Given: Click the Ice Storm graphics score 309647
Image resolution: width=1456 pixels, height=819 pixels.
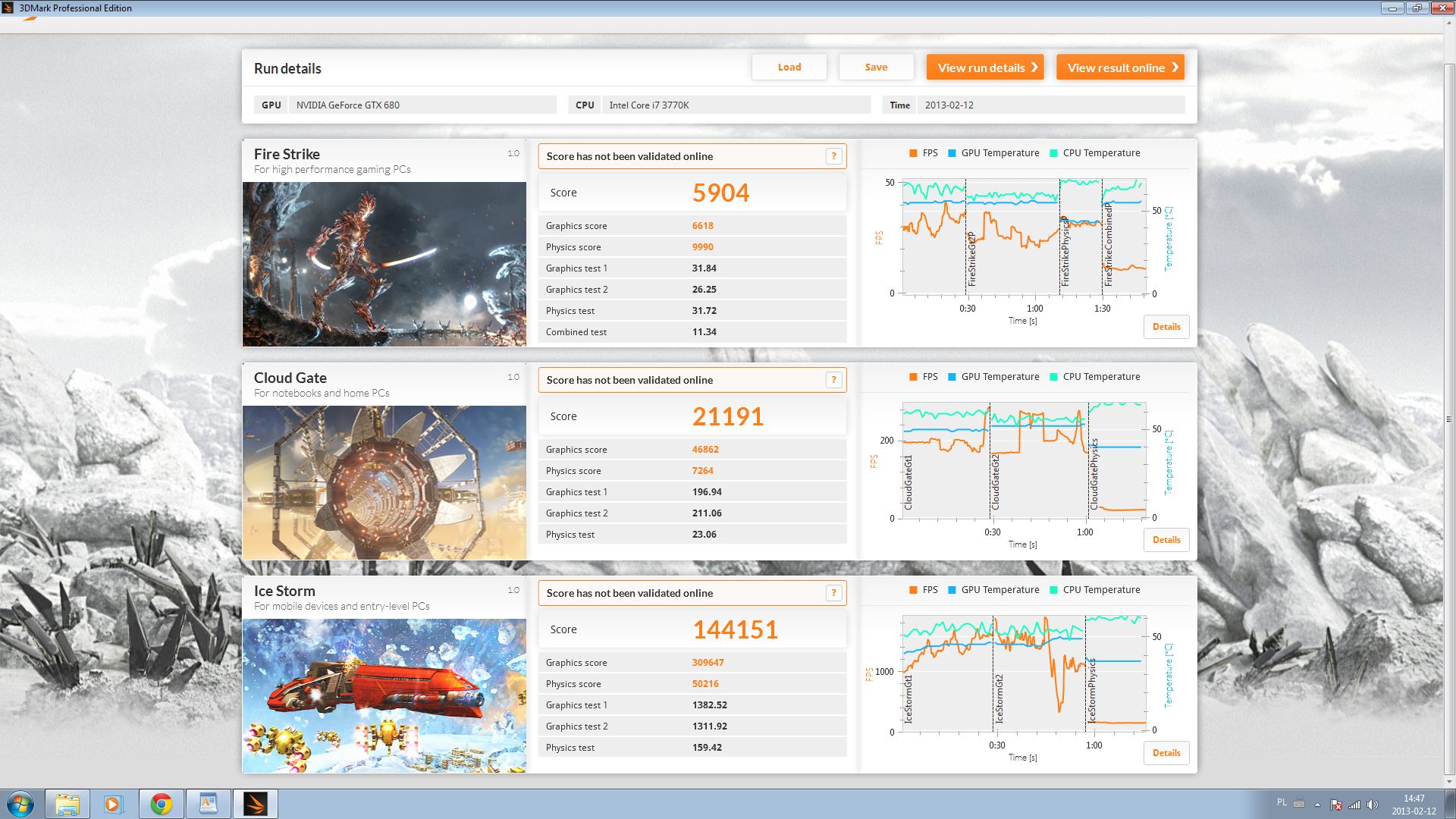Looking at the screenshot, I should click(x=708, y=662).
